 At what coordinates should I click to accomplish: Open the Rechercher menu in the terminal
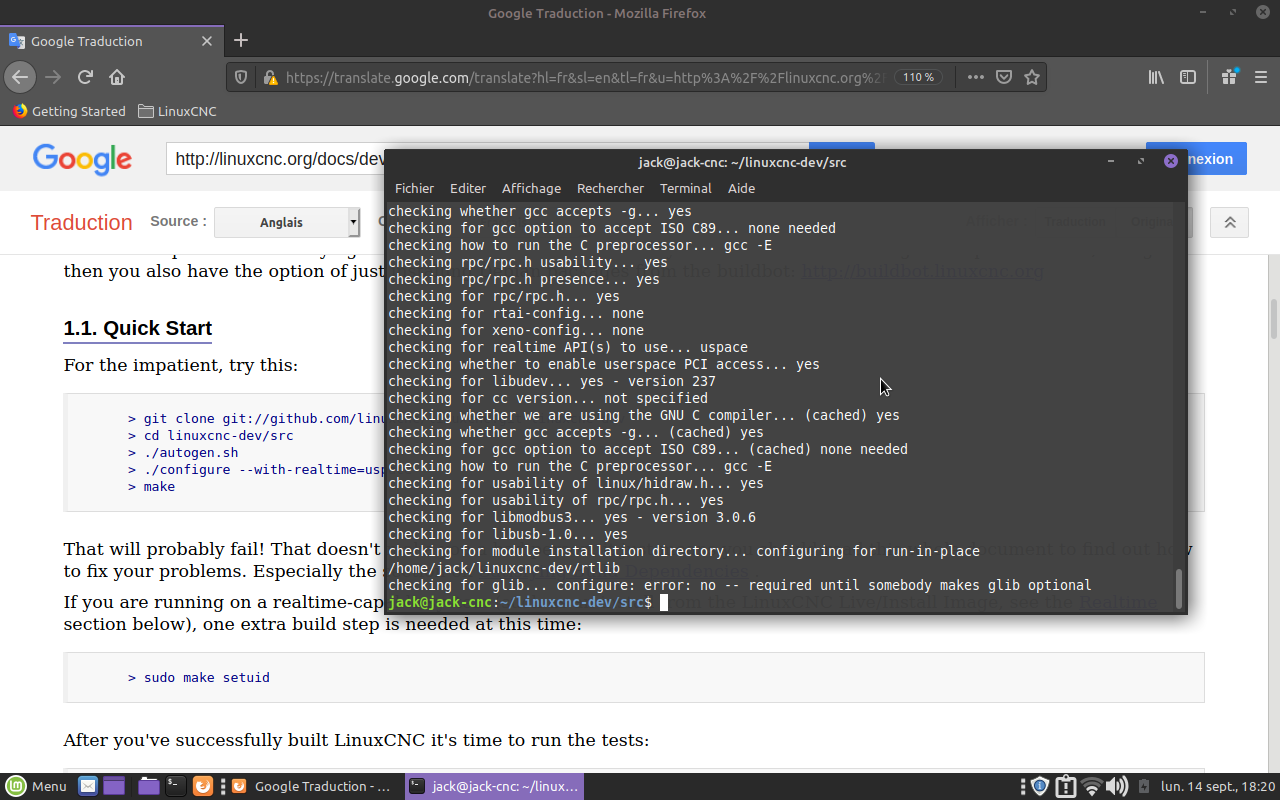click(x=610, y=188)
